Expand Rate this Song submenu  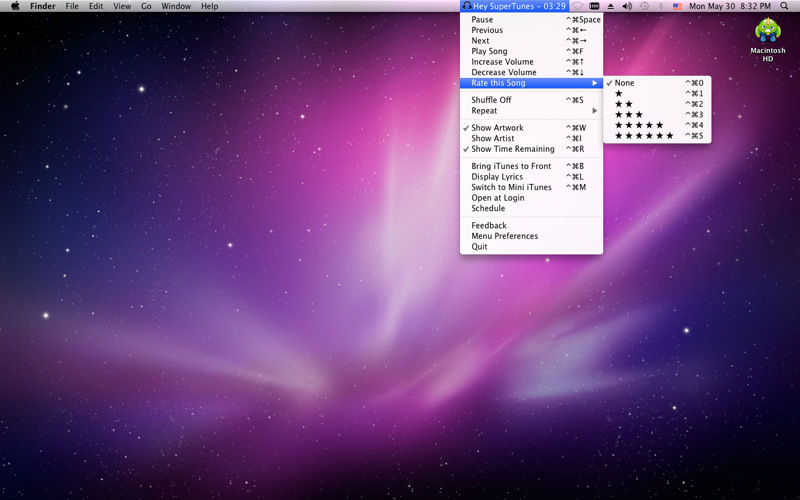click(531, 83)
